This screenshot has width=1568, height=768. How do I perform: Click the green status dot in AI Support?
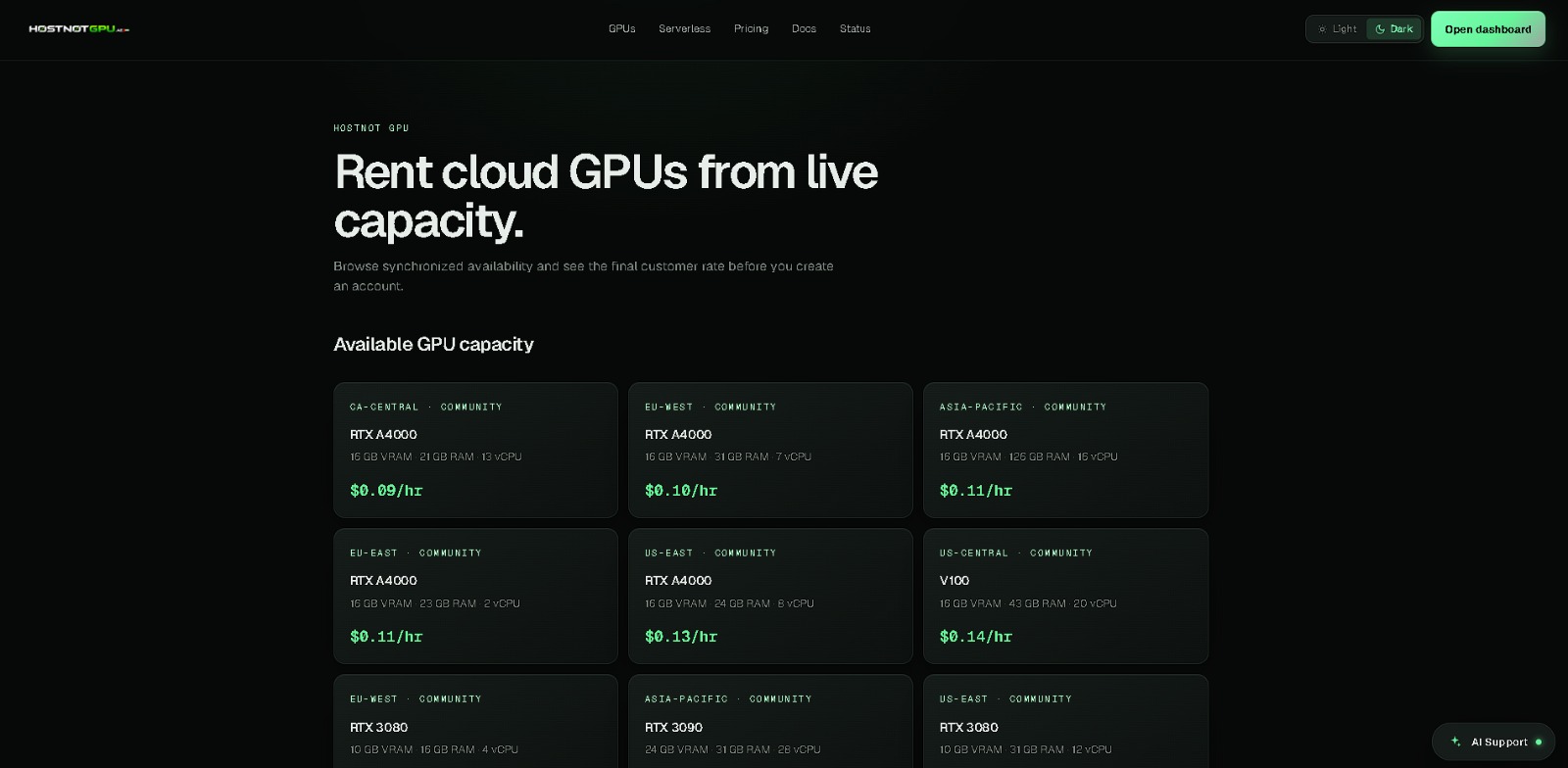pyautogui.click(x=1539, y=742)
